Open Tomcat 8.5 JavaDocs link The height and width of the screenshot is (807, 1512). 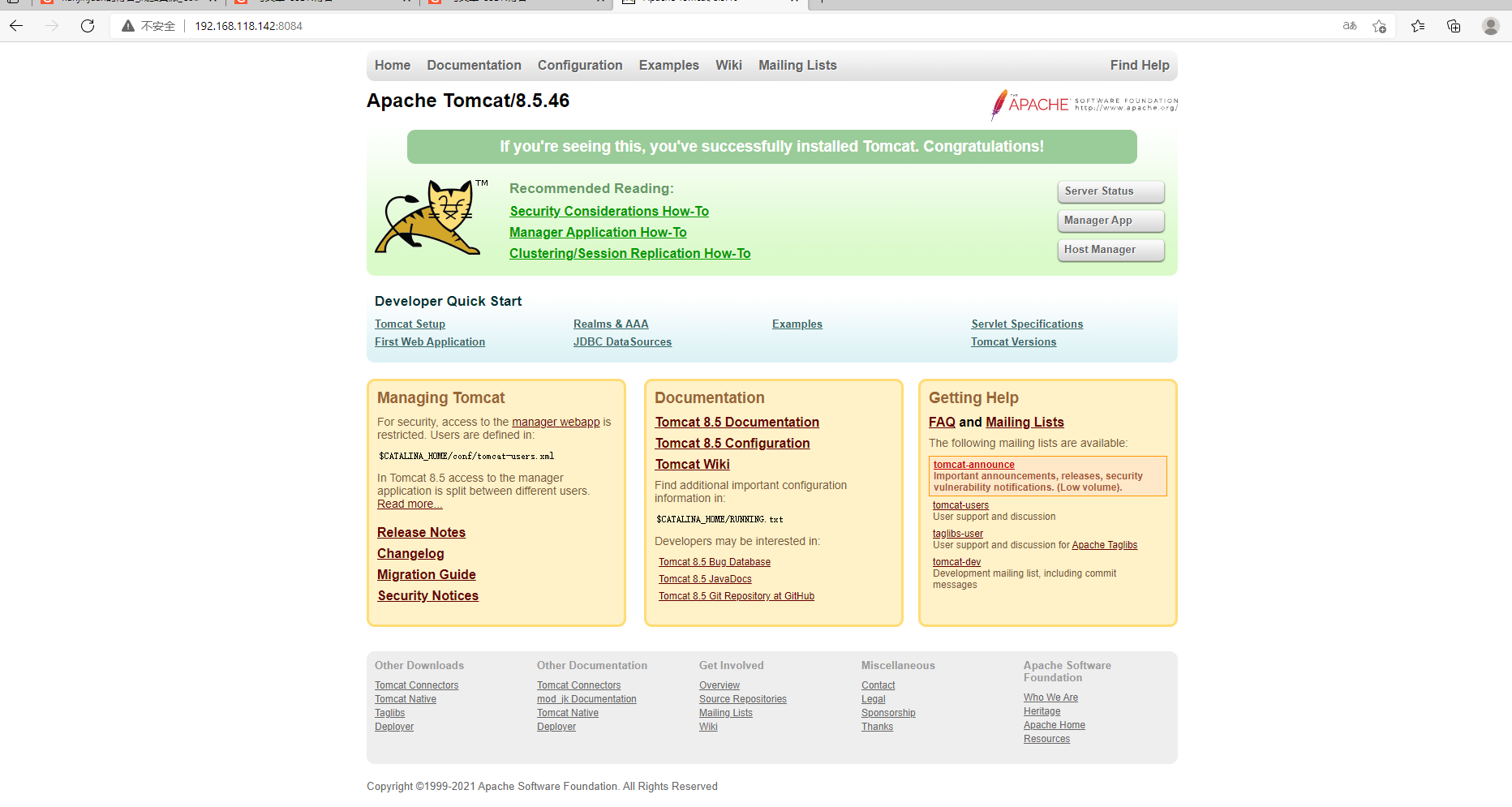pos(705,579)
